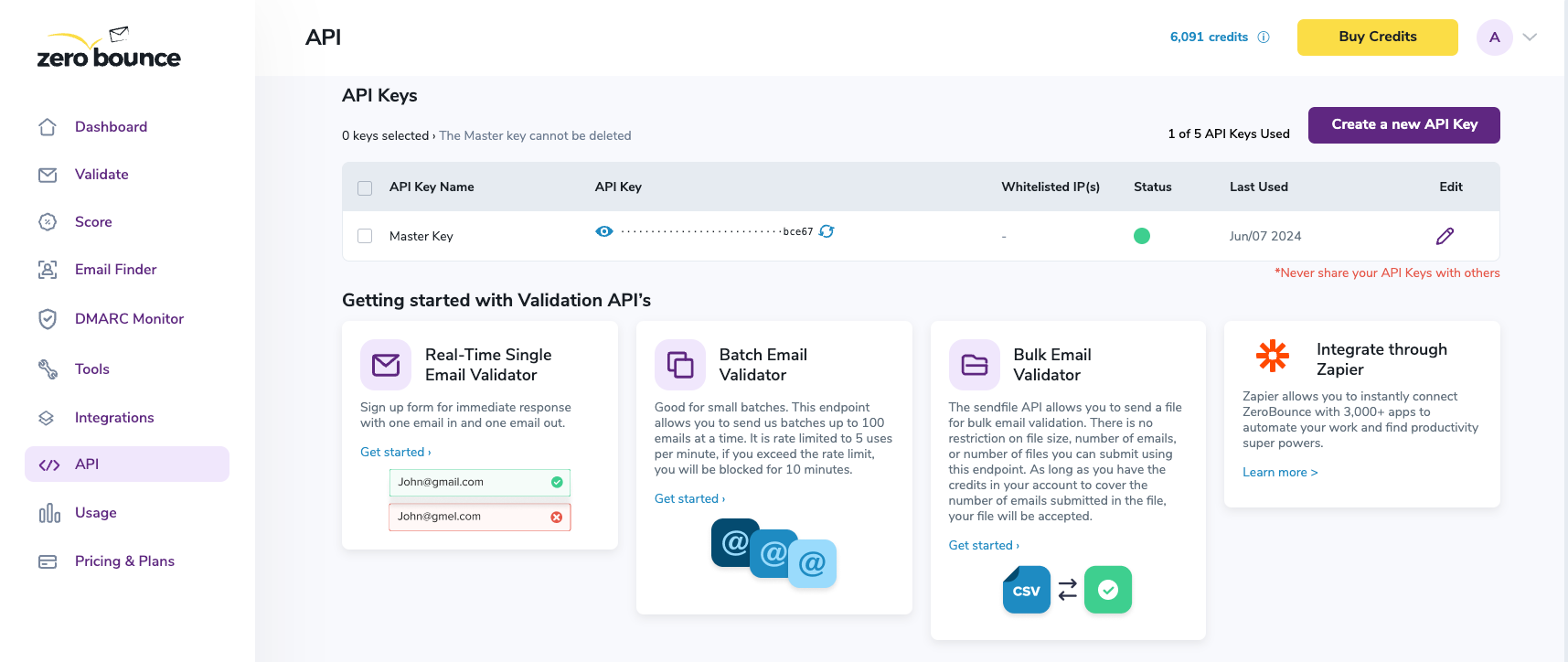Get started with Real-Time Single Validator
Screen dimensions: 1568x662
(396, 453)
